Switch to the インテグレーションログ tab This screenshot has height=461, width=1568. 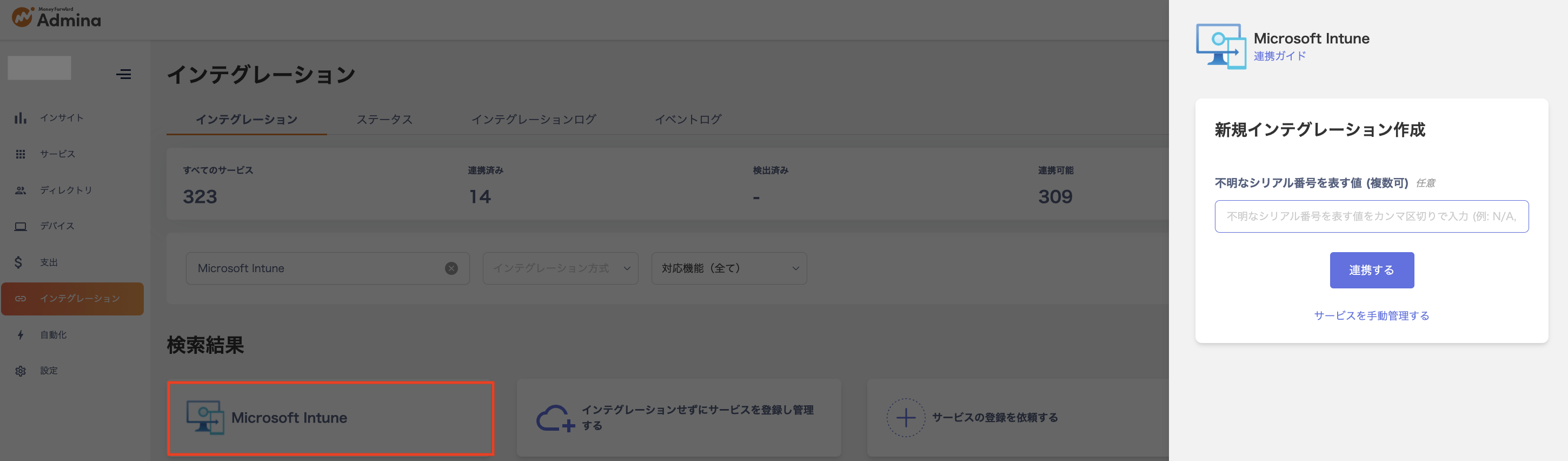tap(534, 120)
